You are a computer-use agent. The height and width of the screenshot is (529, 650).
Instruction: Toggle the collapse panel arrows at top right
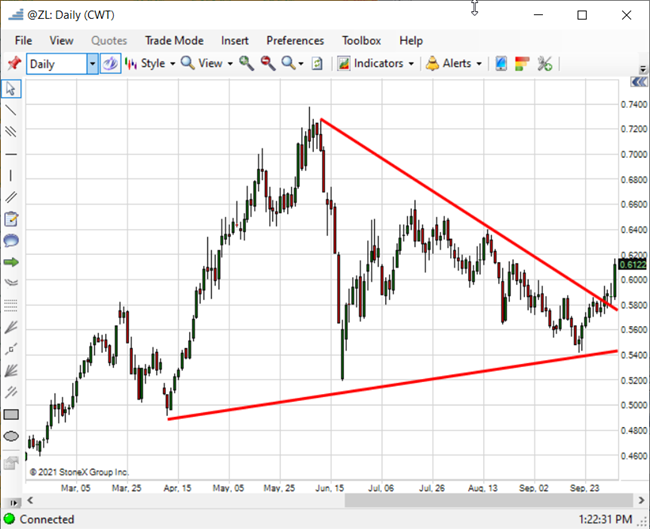click(638, 83)
